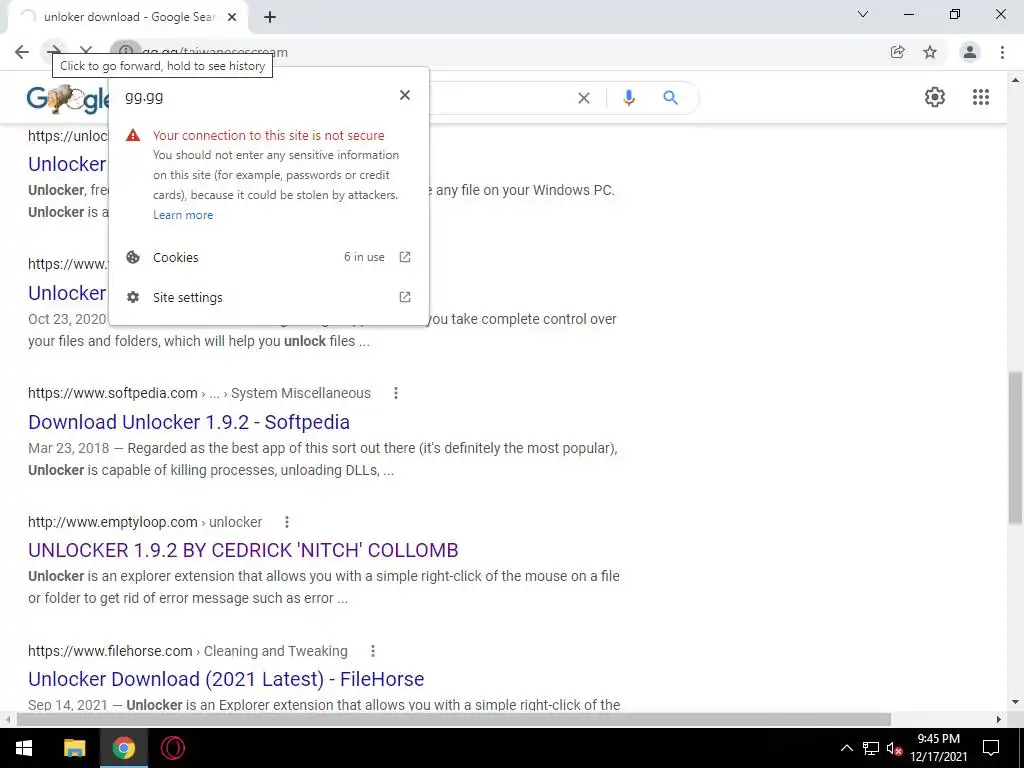Click the vertical scrollbar thumb
1024x768 pixels.
tap(1016, 447)
